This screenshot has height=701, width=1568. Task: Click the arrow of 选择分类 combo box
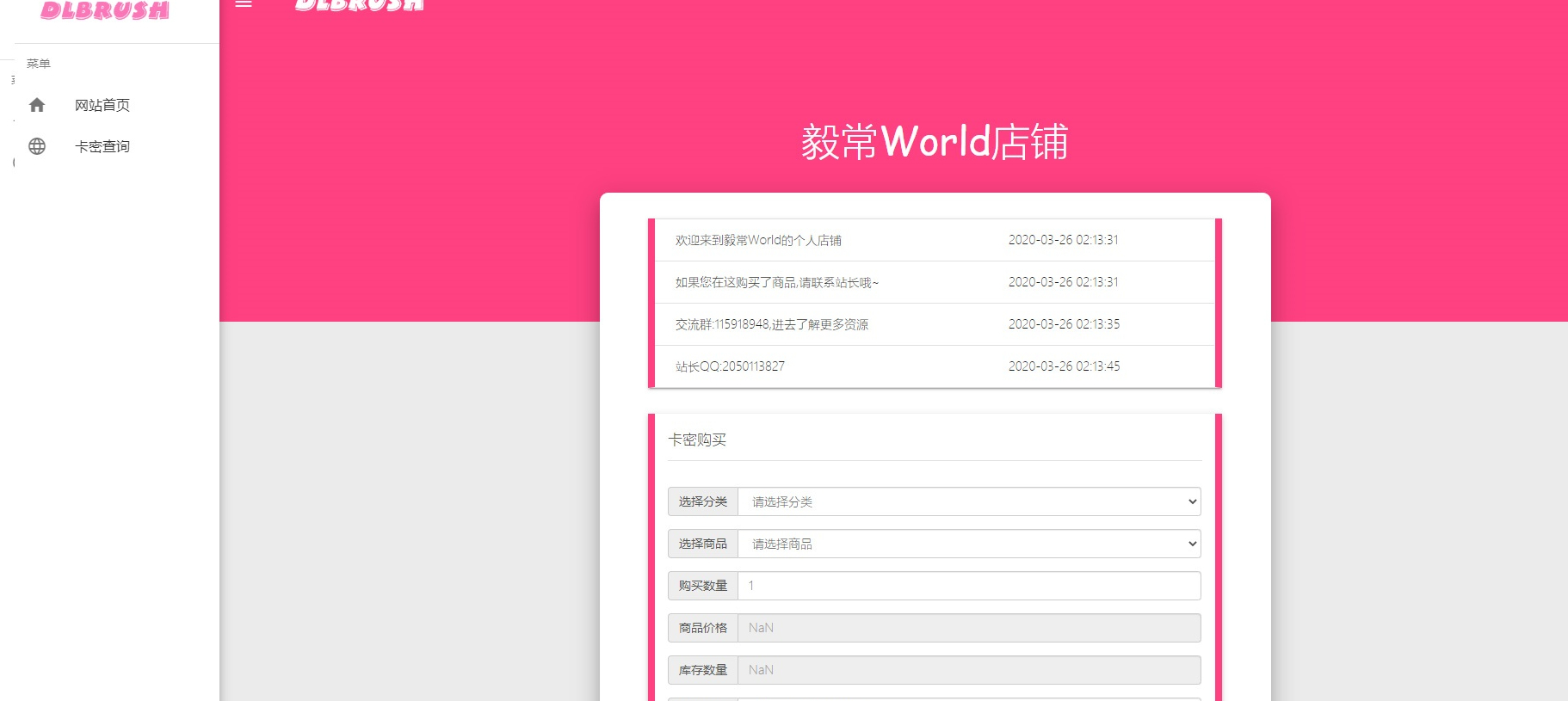pyautogui.click(x=1192, y=501)
